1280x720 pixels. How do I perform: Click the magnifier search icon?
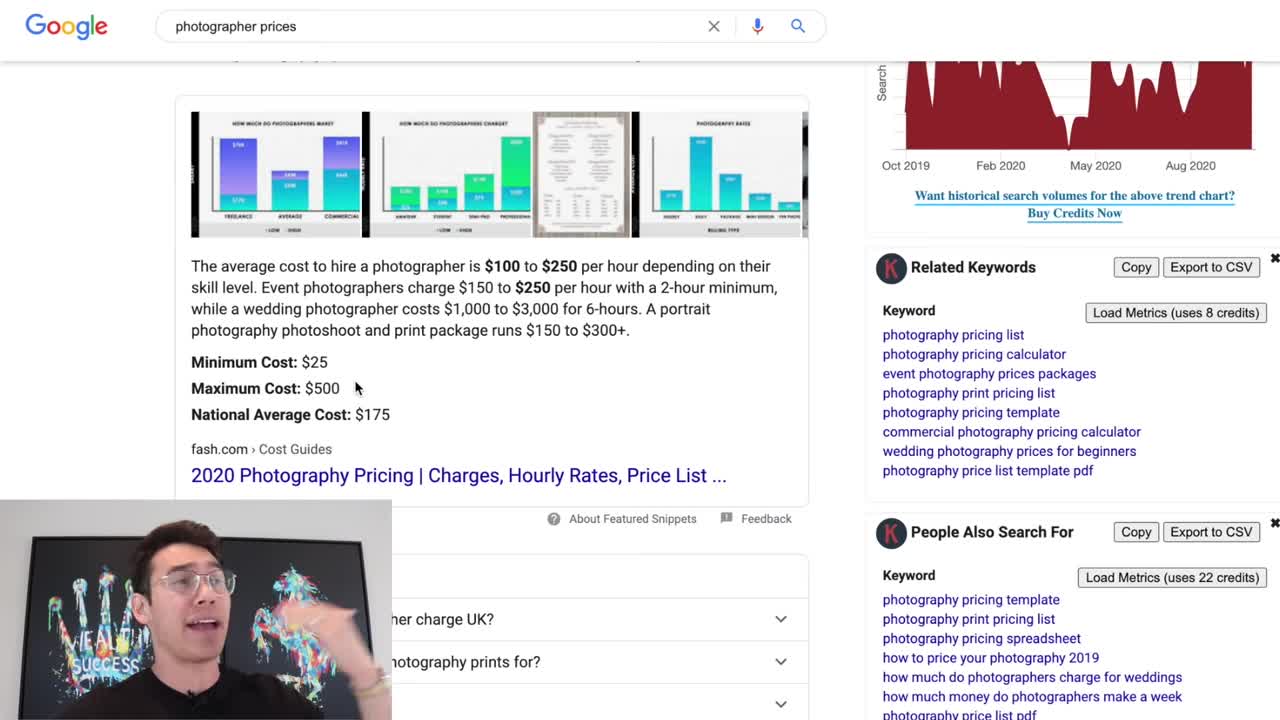click(x=798, y=26)
